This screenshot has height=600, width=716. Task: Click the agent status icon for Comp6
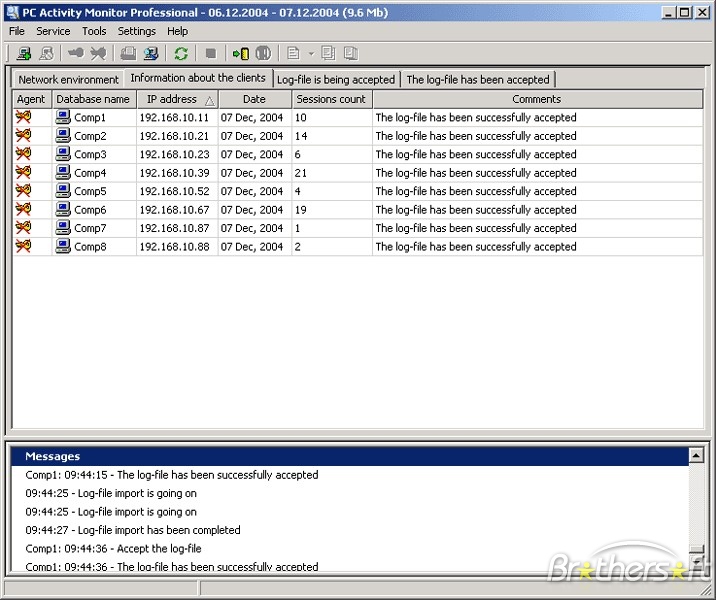pyautogui.click(x=23, y=209)
